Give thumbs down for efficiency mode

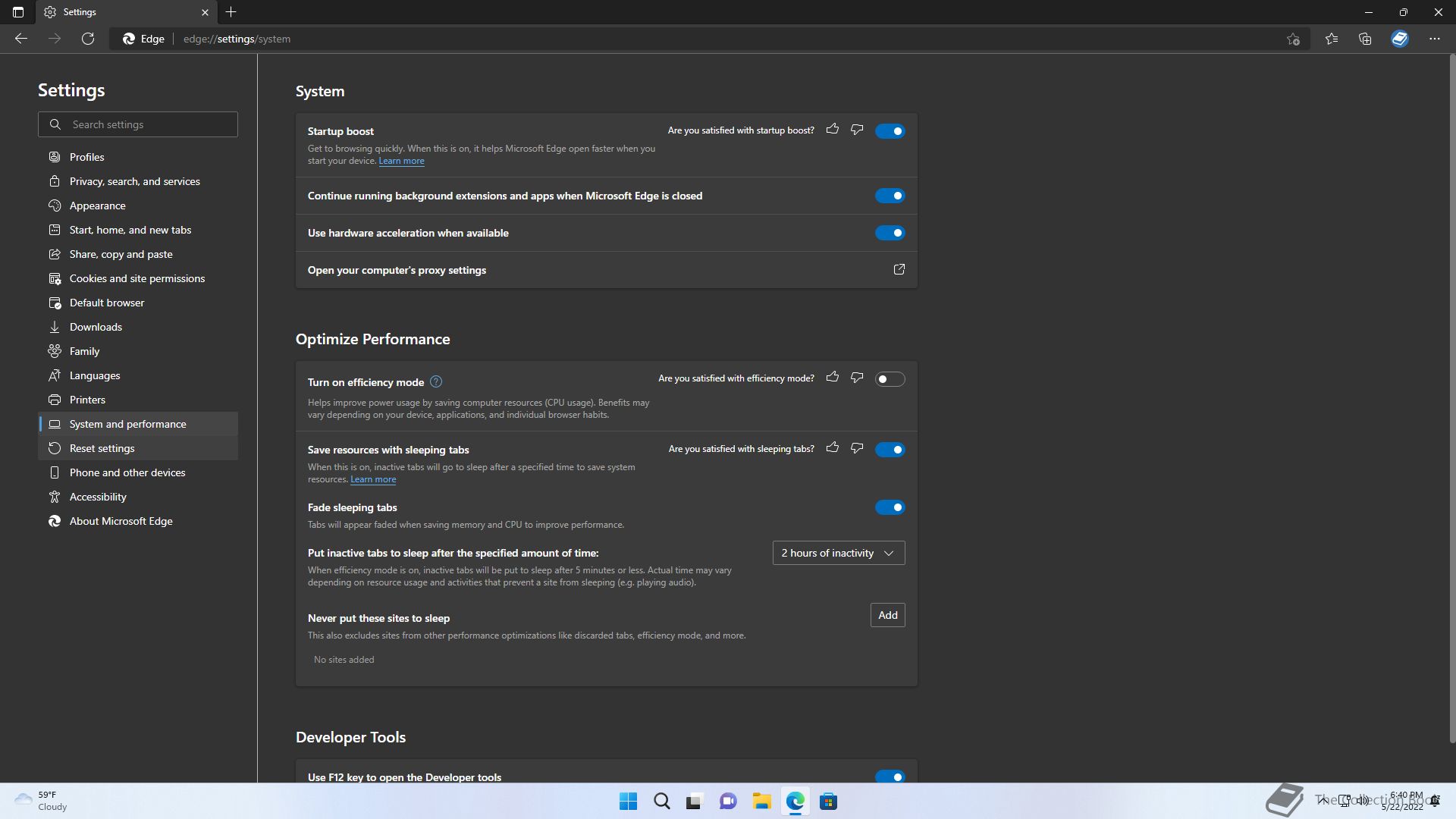[857, 378]
